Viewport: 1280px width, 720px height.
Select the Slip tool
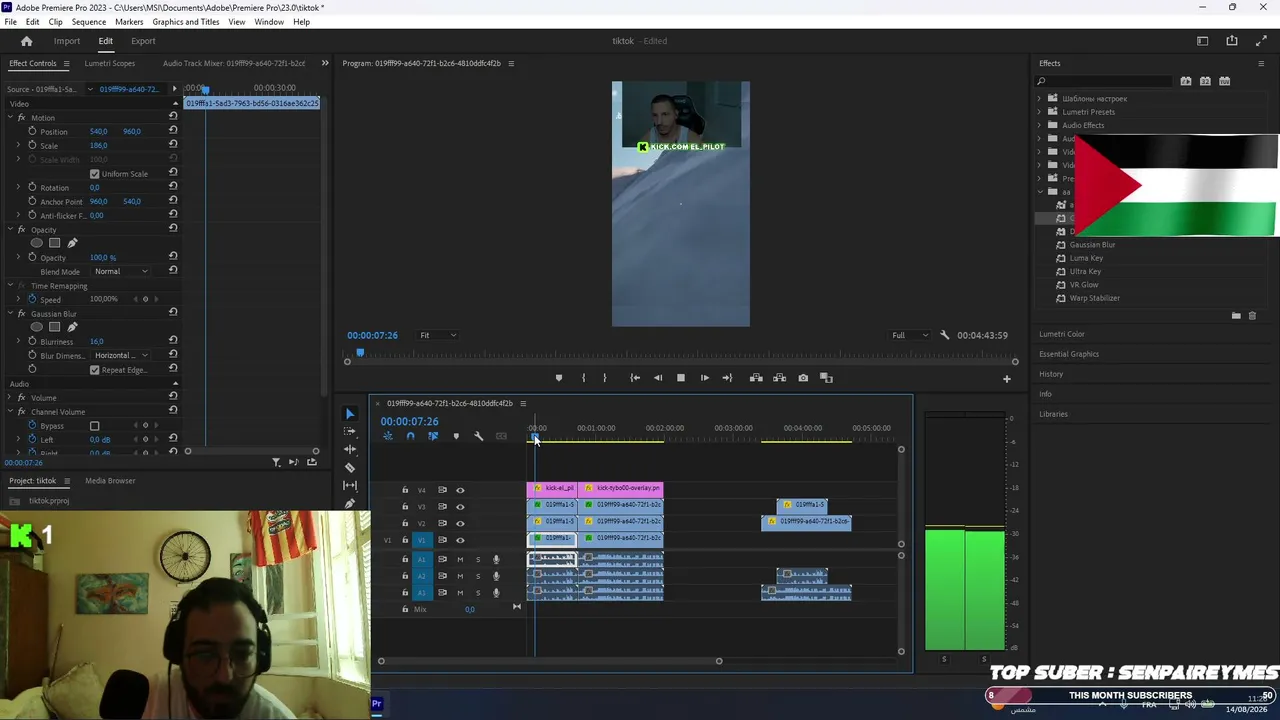pyautogui.click(x=349, y=486)
